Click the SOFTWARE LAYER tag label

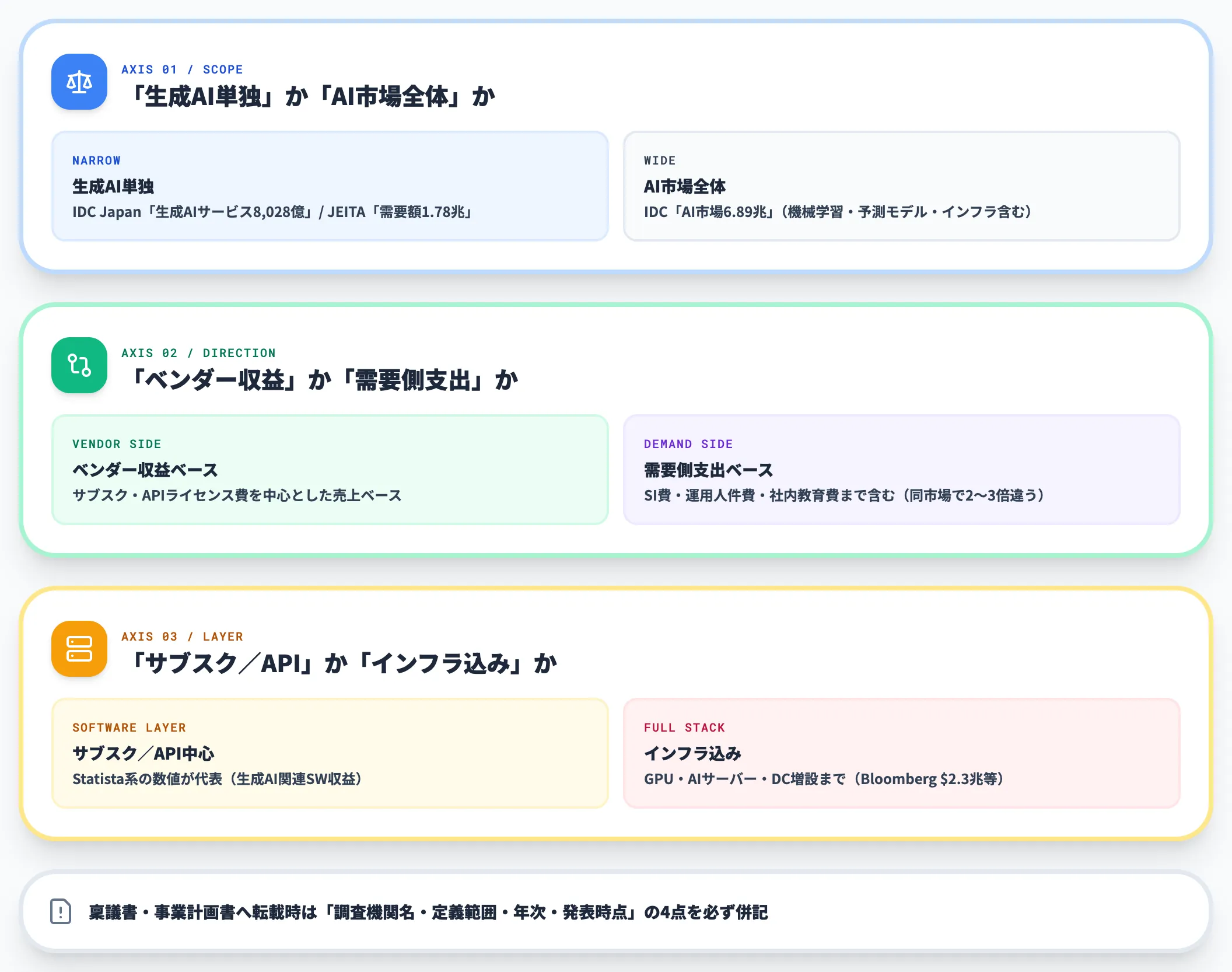pyautogui.click(x=129, y=728)
